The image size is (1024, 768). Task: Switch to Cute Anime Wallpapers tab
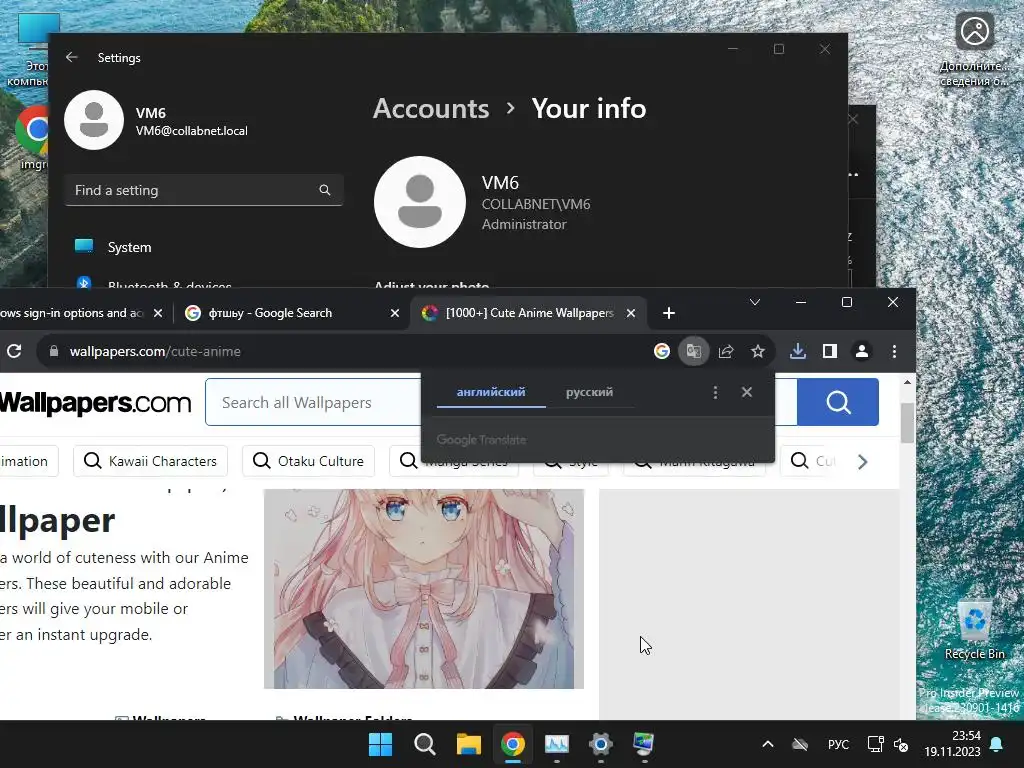pyautogui.click(x=529, y=313)
